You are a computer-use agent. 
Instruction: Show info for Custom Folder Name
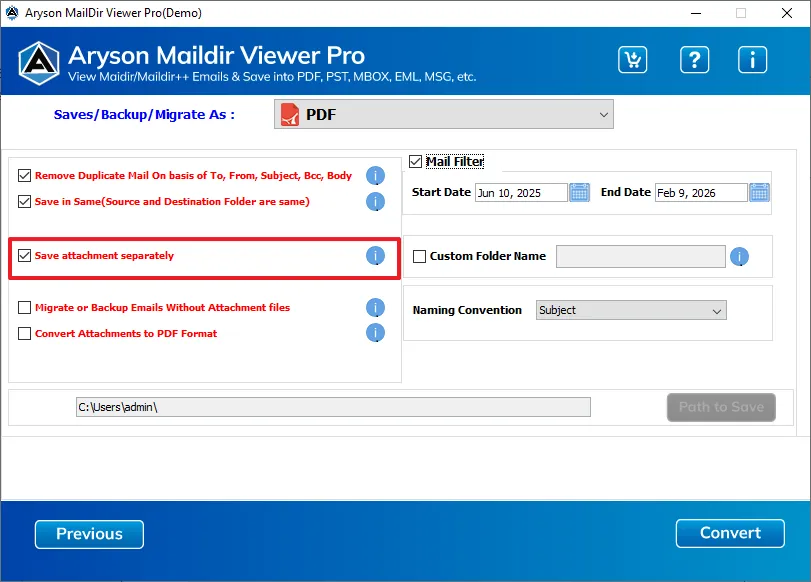[x=739, y=257]
